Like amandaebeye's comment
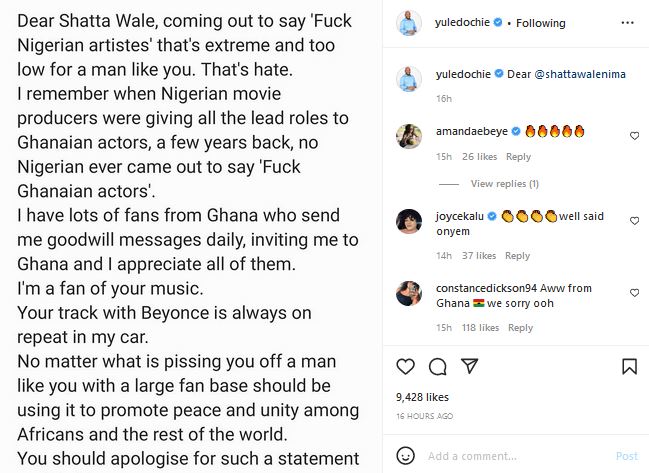The width and height of the screenshot is (649, 473). [634, 135]
